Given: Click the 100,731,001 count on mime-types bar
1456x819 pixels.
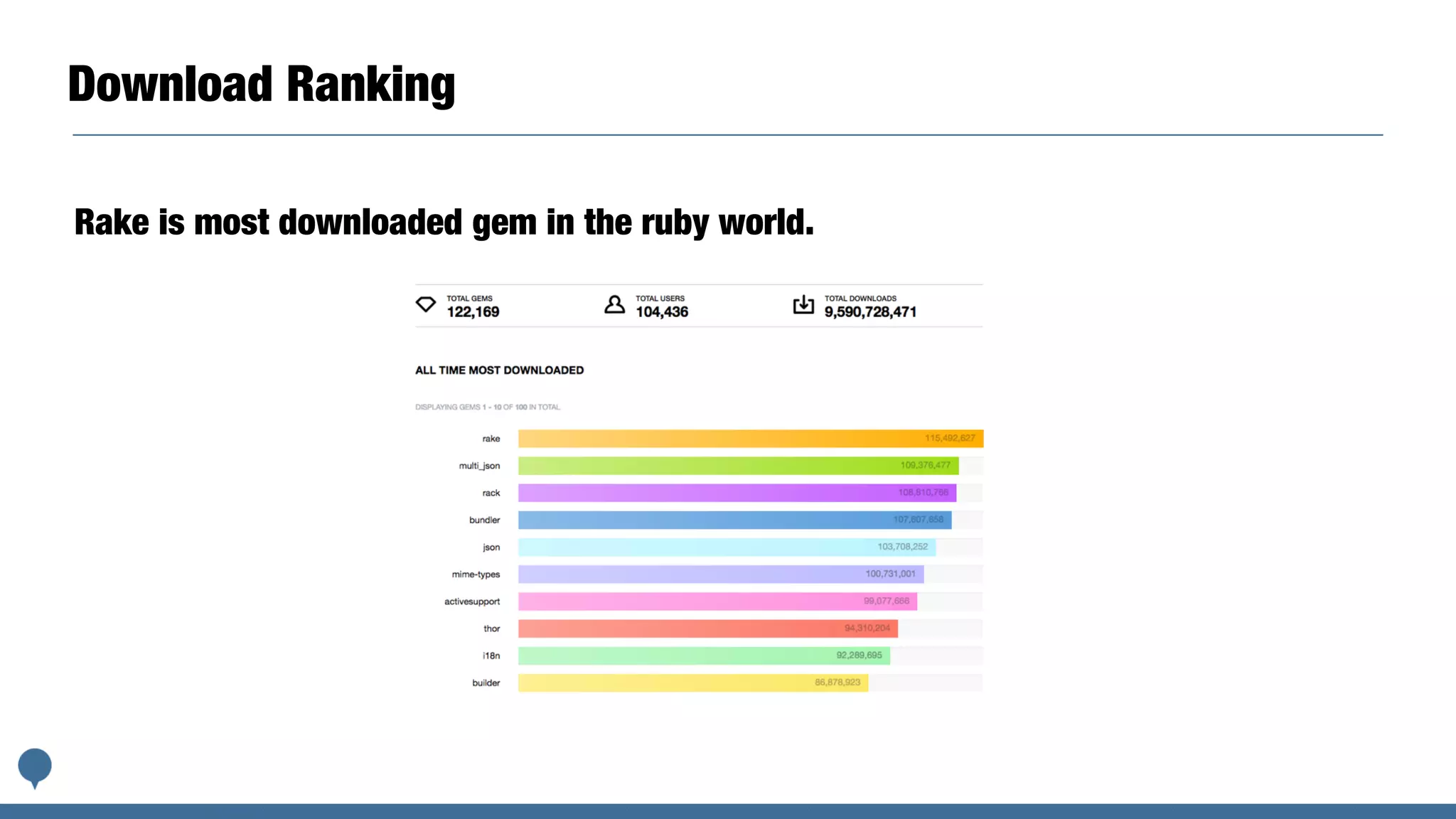Looking at the screenshot, I should [x=890, y=574].
